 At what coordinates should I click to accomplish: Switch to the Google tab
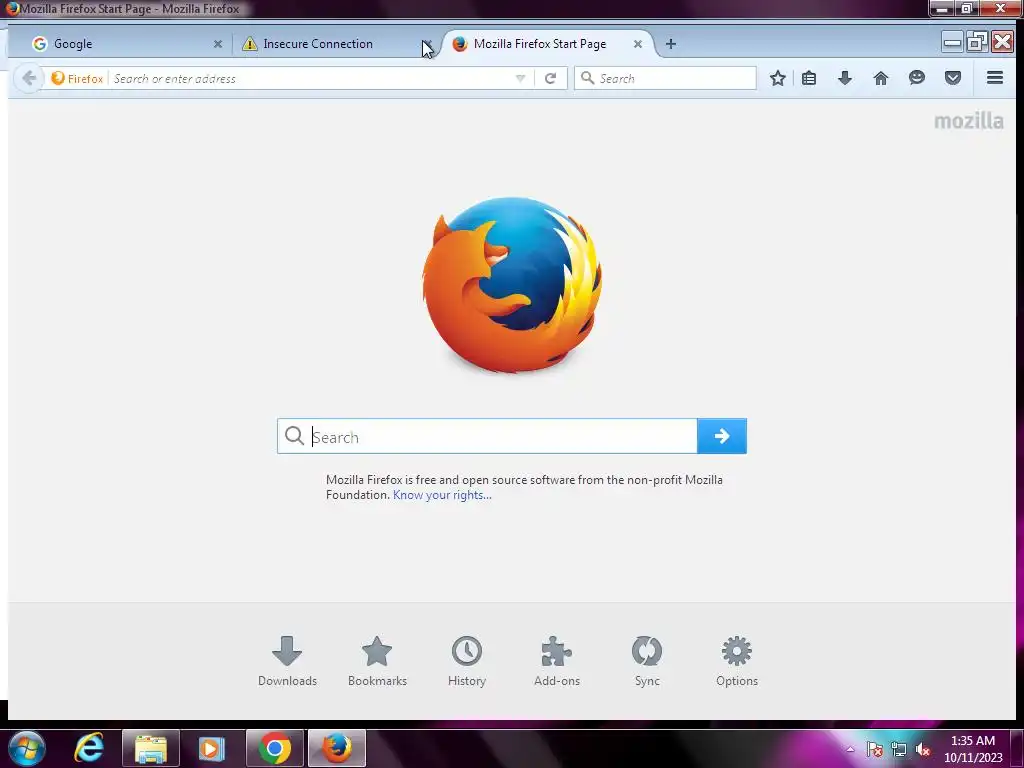click(118, 44)
